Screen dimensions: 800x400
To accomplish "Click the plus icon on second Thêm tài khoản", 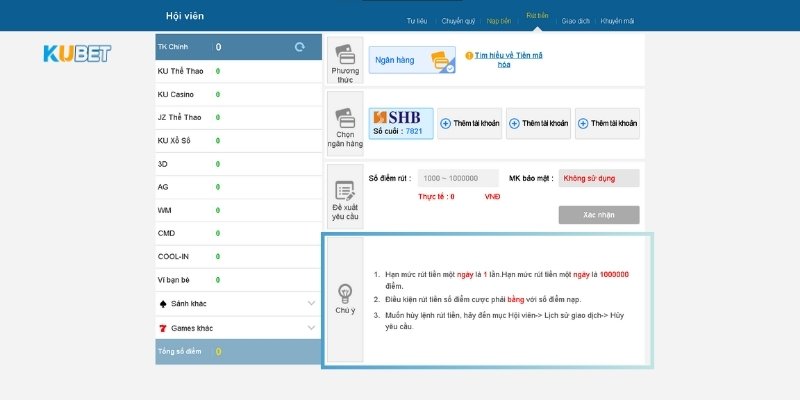I will point(514,123).
